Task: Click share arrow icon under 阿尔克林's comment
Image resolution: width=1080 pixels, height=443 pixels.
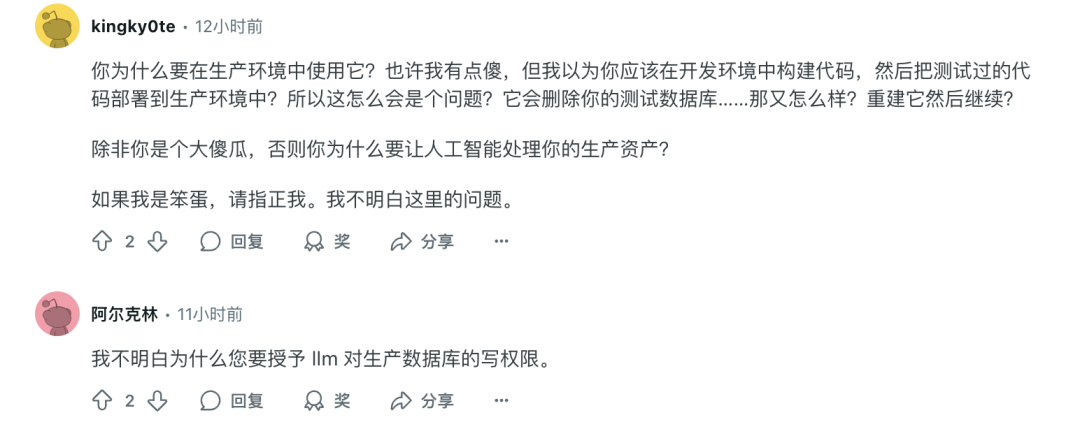Action: (x=400, y=401)
